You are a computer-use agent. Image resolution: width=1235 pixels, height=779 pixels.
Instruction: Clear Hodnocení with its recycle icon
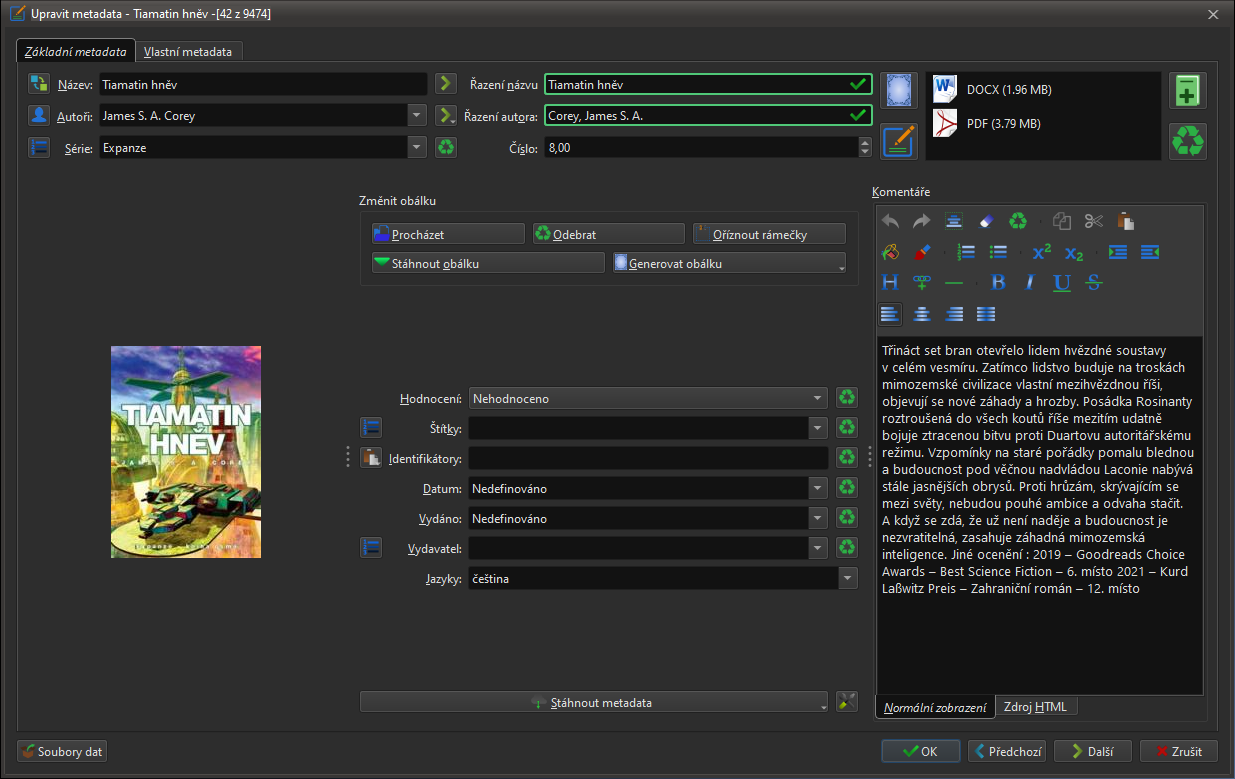point(847,398)
